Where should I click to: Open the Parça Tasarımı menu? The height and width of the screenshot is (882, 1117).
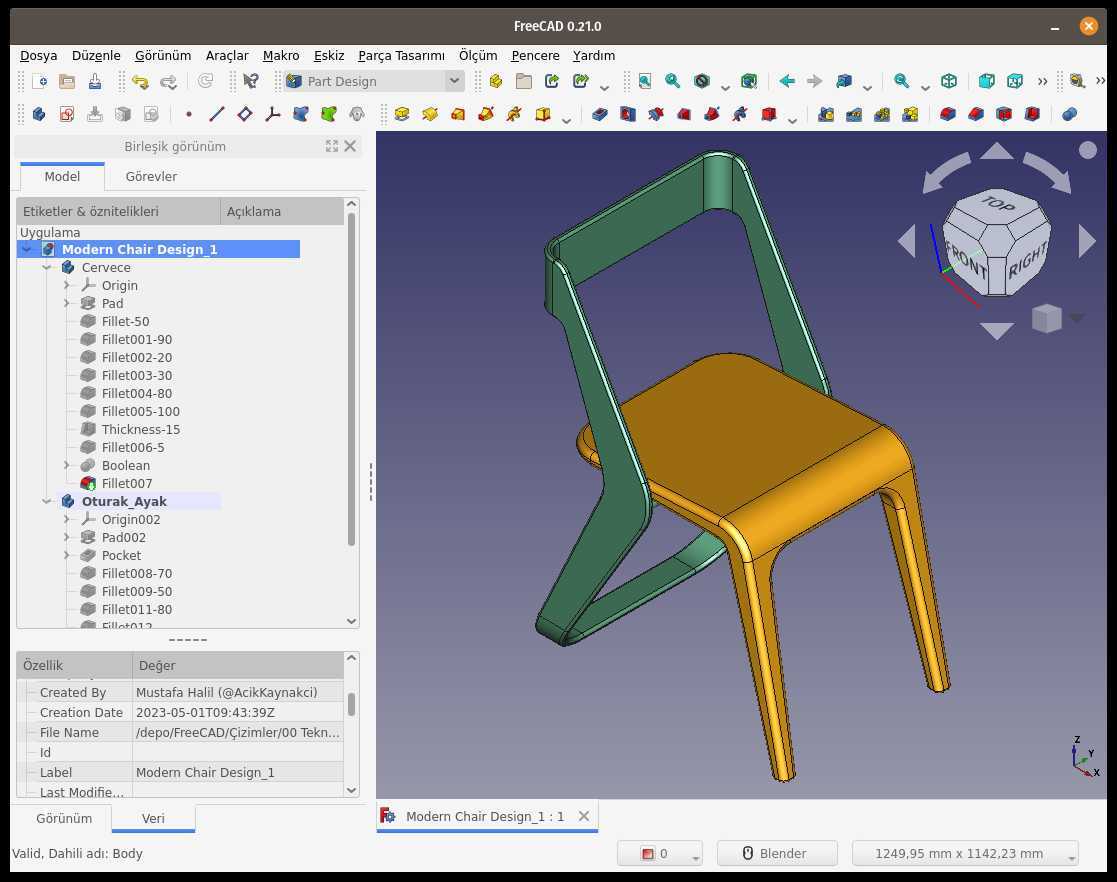point(401,56)
